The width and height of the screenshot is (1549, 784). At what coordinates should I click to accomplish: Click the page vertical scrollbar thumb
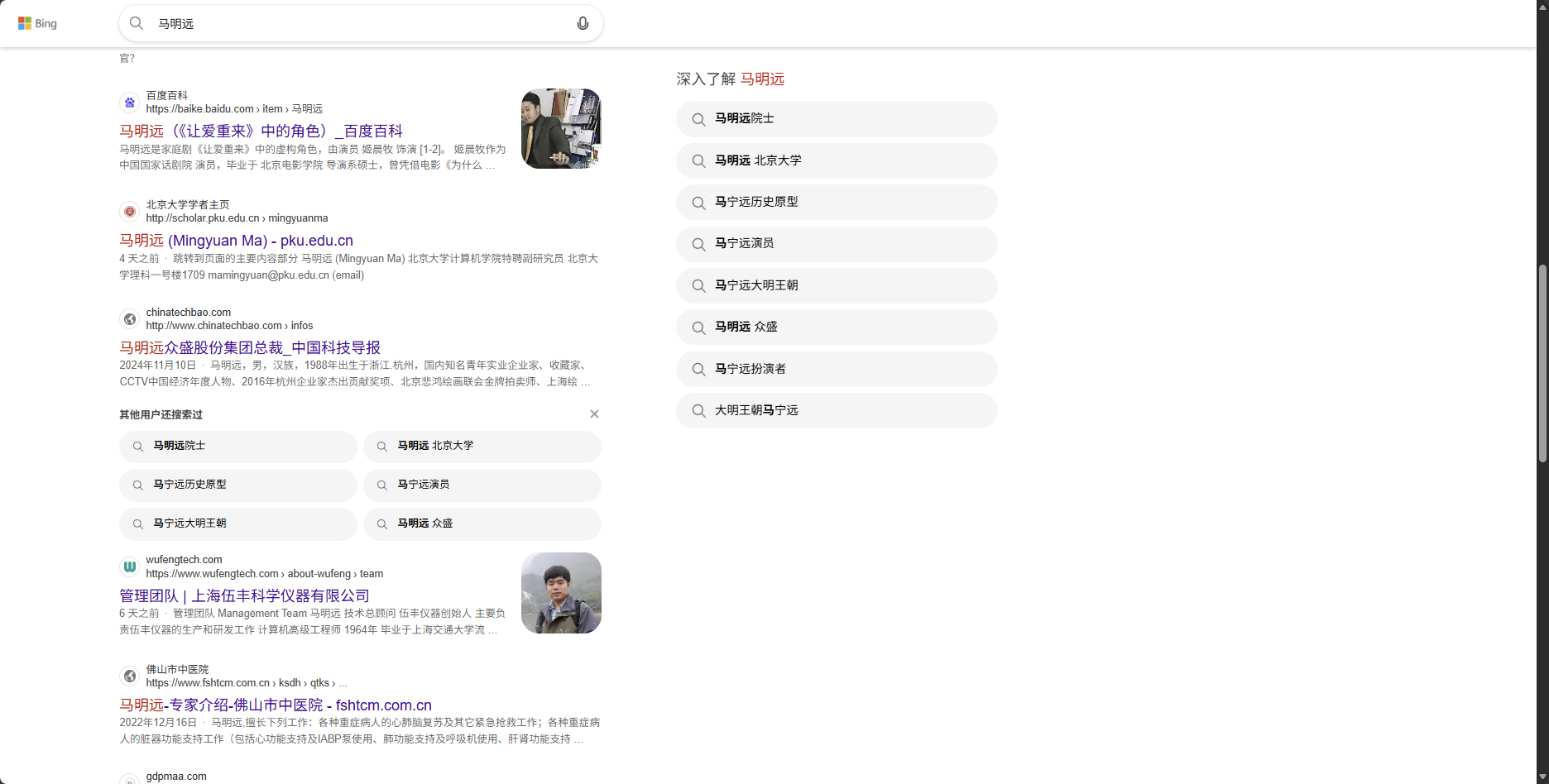click(1542, 364)
